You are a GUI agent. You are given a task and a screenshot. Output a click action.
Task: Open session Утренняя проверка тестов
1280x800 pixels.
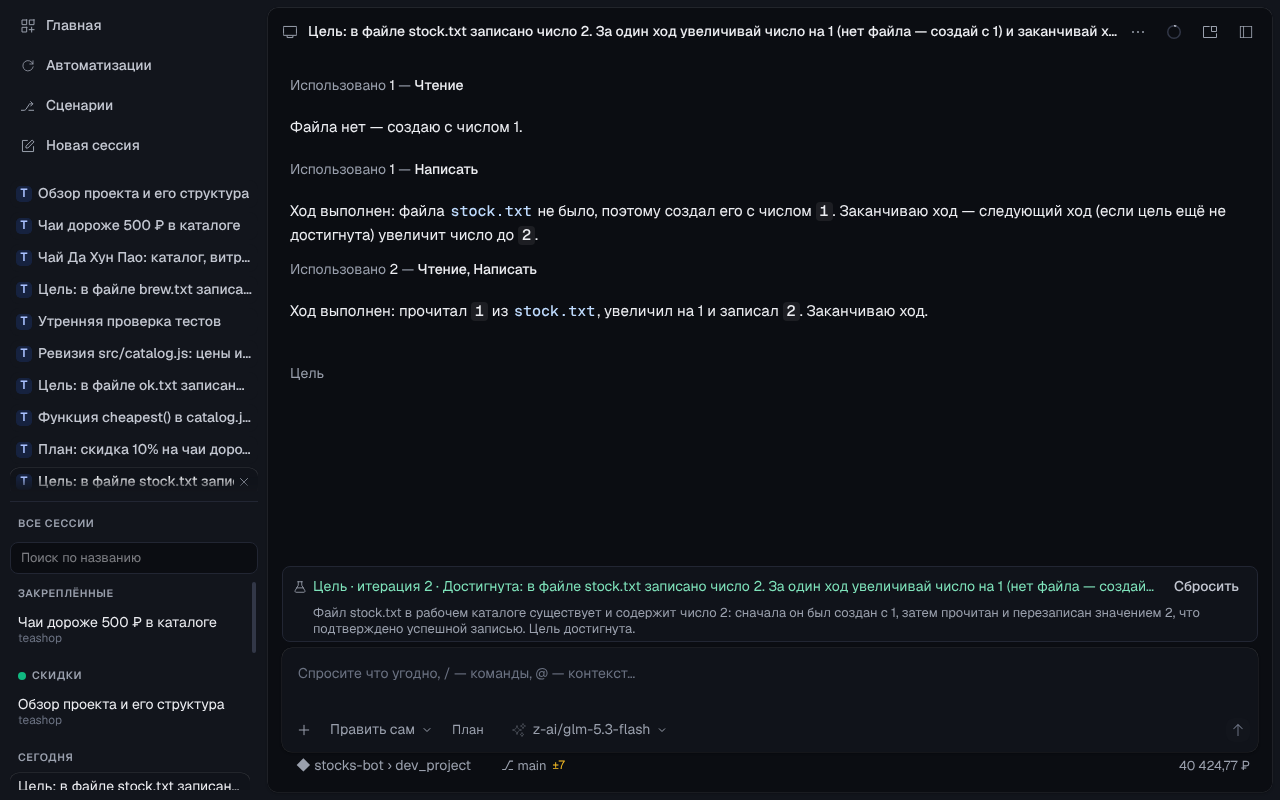point(134,321)
